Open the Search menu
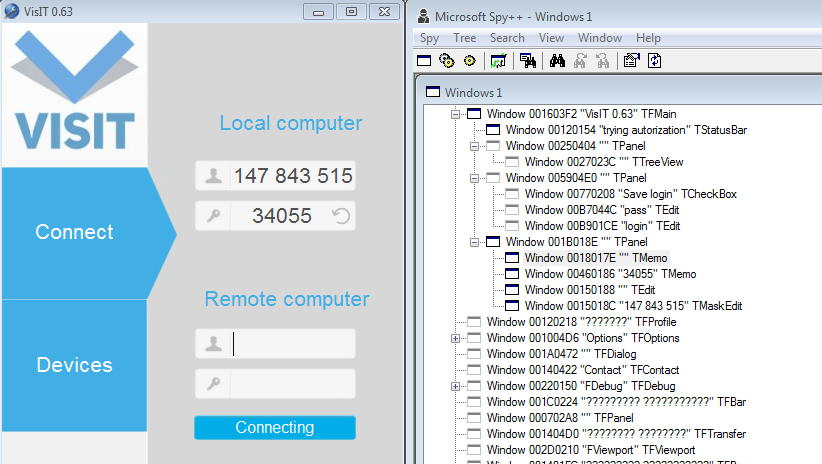 click(507, 38)
